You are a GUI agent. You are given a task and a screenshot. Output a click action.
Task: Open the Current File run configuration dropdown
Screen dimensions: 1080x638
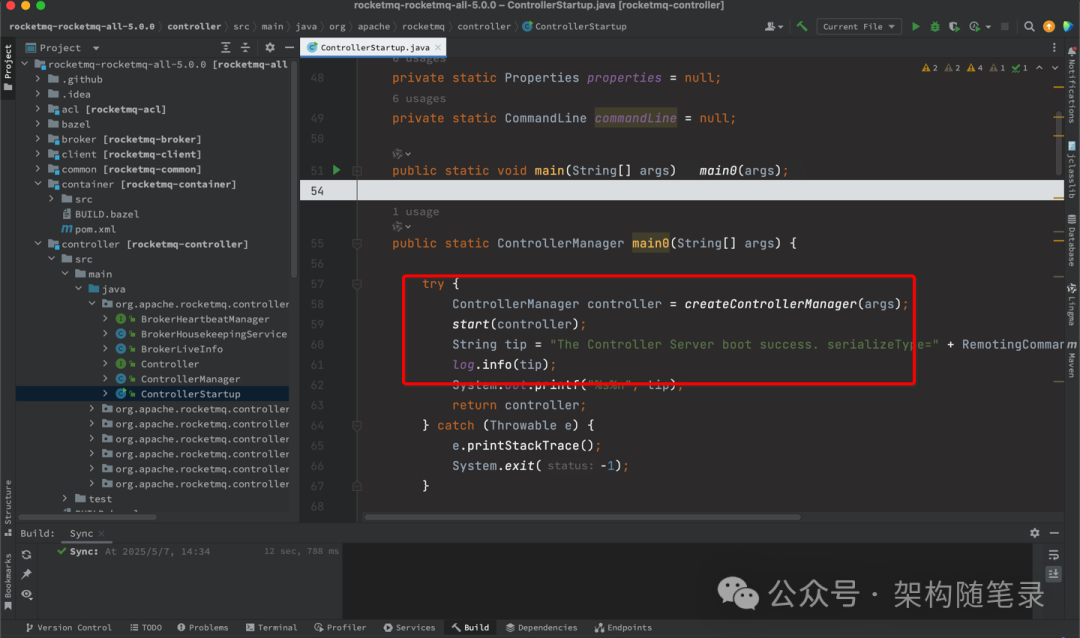pyautogui.click(x=858, y=26)
